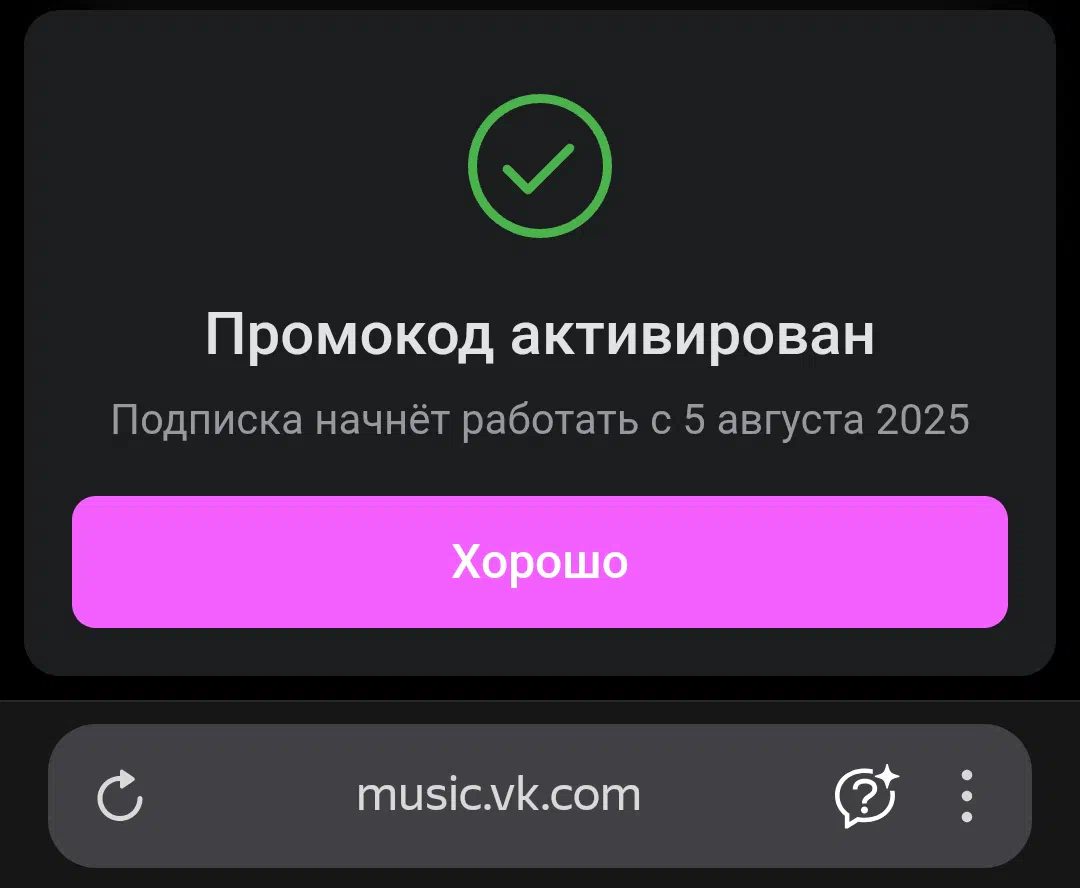Tap the vertical ellipsis icon in the address bar
Screen dimensions: 1080x888
pyautogui.click(x=966, y=796)
